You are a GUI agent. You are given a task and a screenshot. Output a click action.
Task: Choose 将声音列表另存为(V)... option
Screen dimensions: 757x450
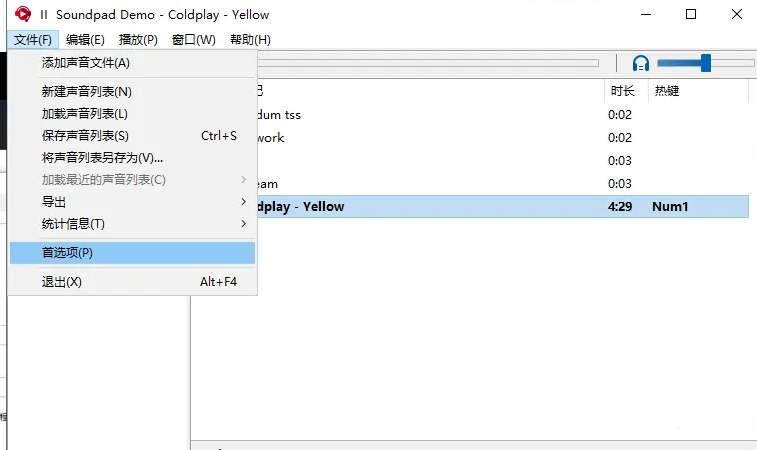coord(102,158)
